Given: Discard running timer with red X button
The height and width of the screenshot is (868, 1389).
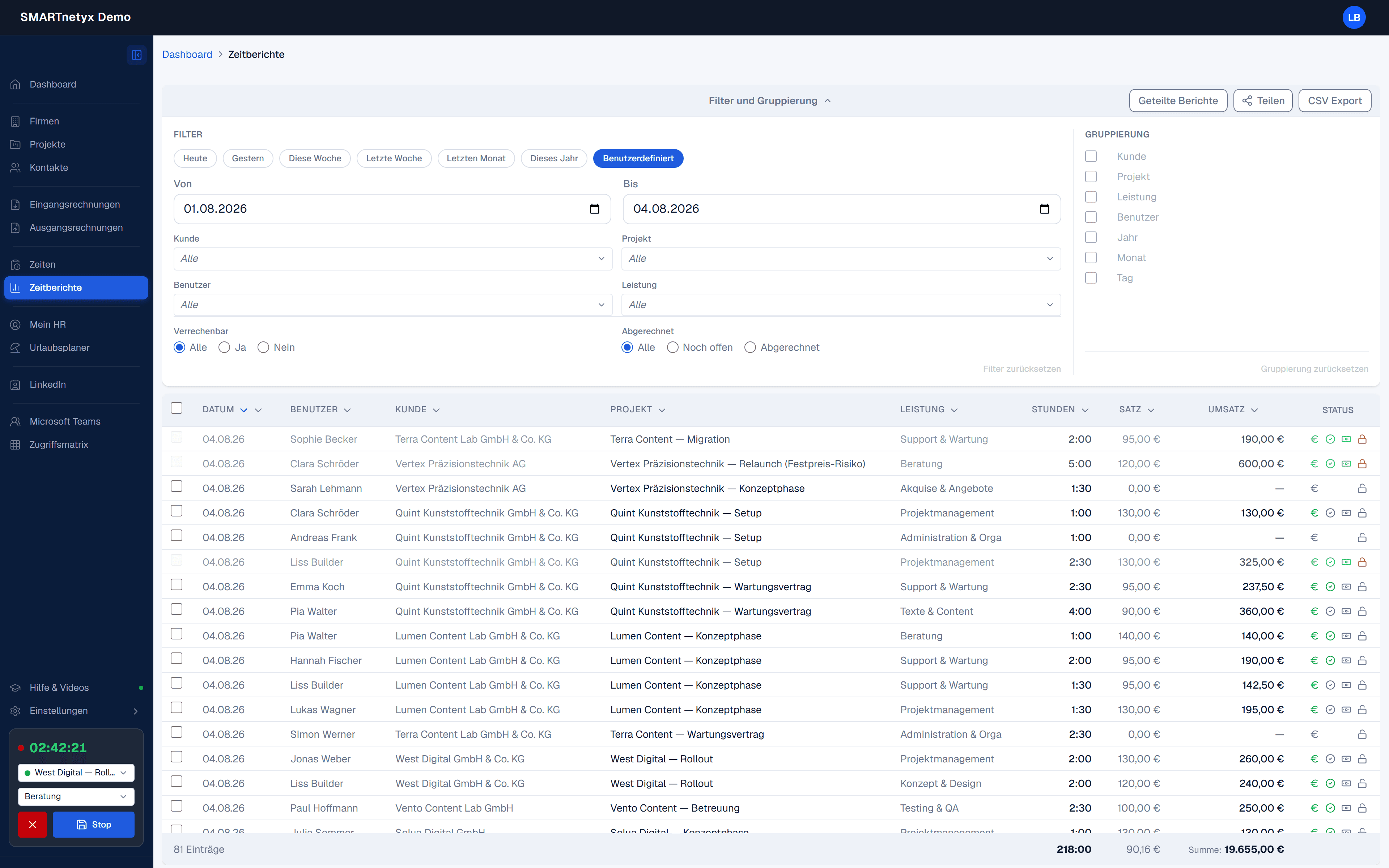Looking at the screenshot, I should pyautogui.click(x=32, y=824).
